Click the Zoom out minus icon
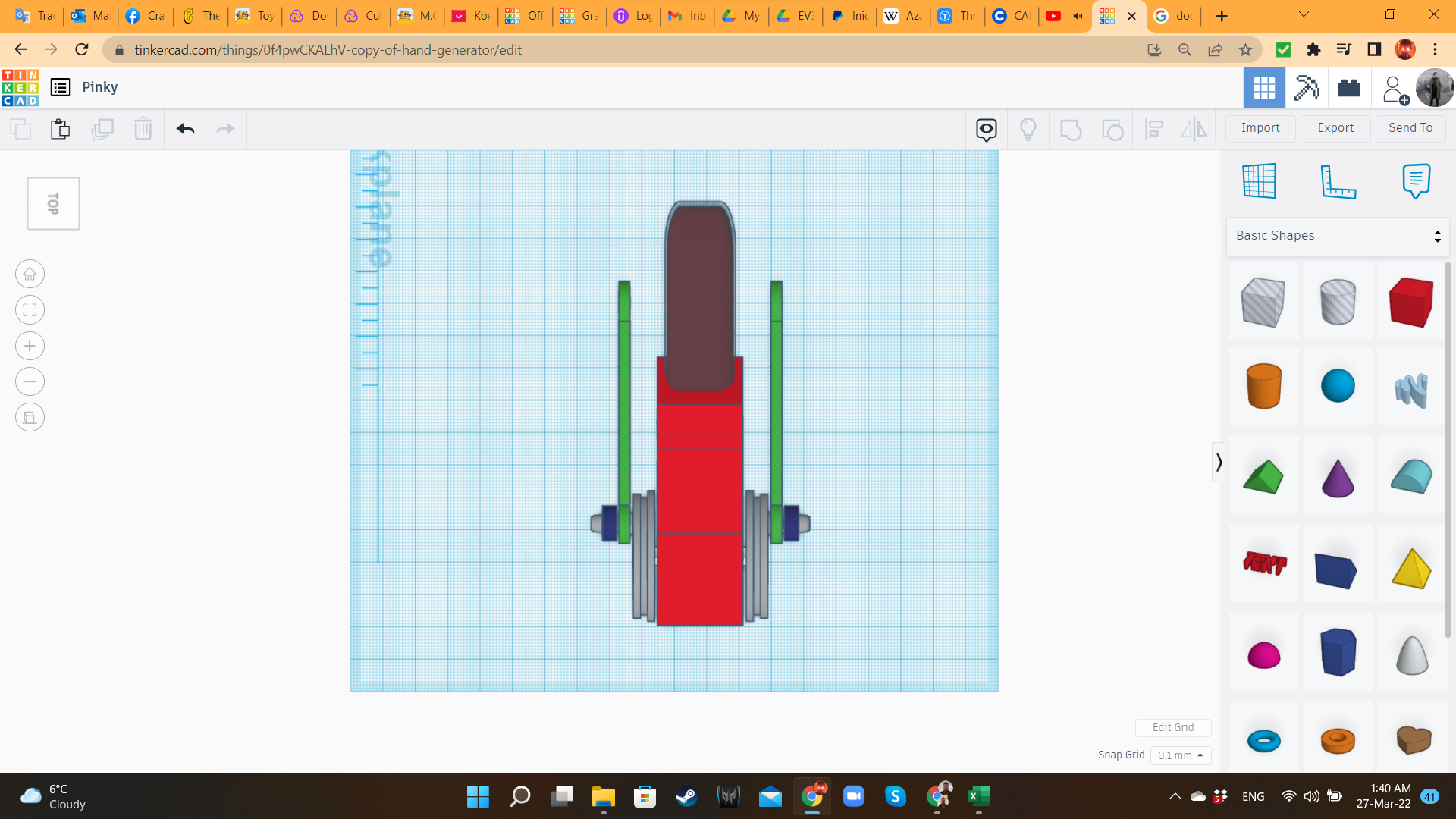This screenshot has width=1456, height=819. 30,381
